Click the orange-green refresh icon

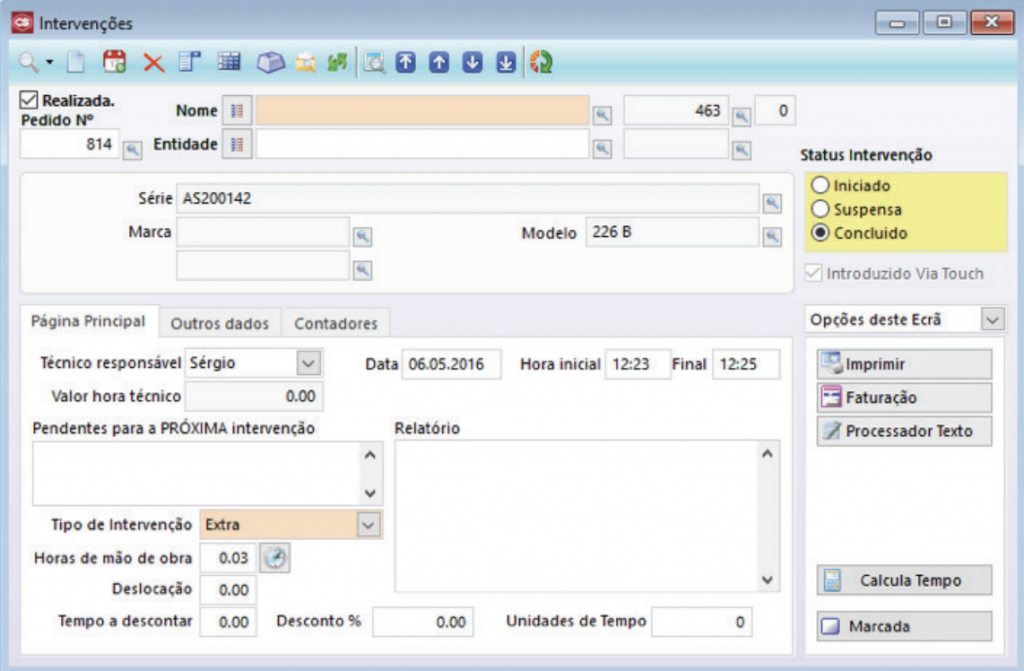[541, 62]
